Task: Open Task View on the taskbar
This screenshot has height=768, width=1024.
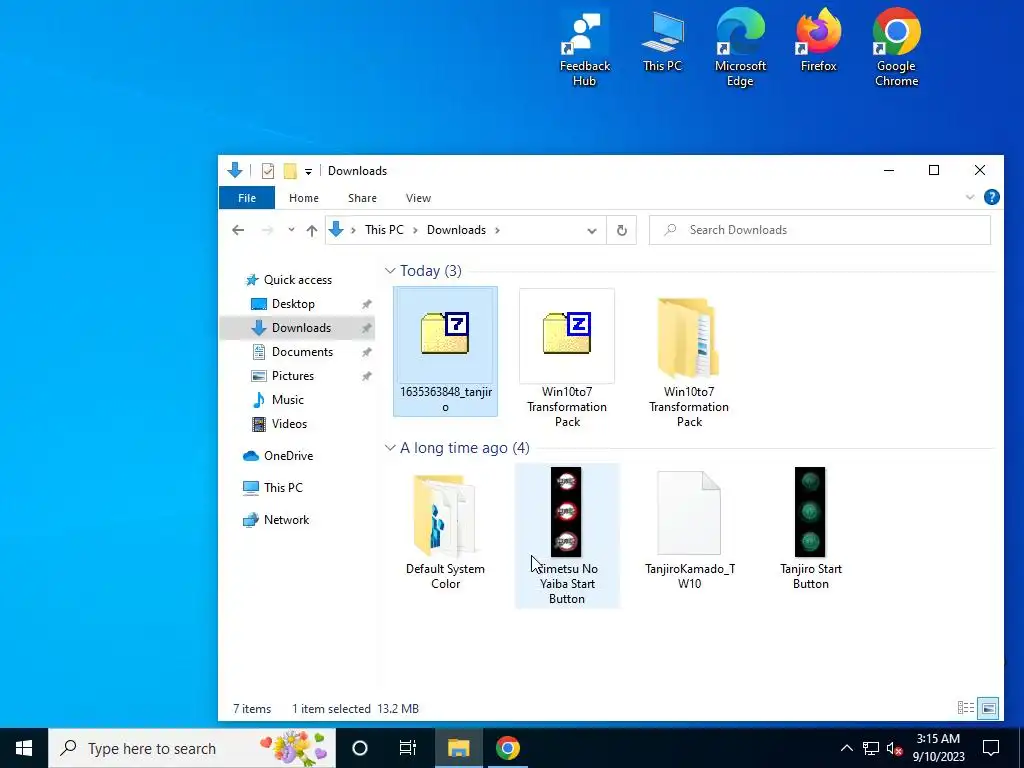Action: pos(408,748)
